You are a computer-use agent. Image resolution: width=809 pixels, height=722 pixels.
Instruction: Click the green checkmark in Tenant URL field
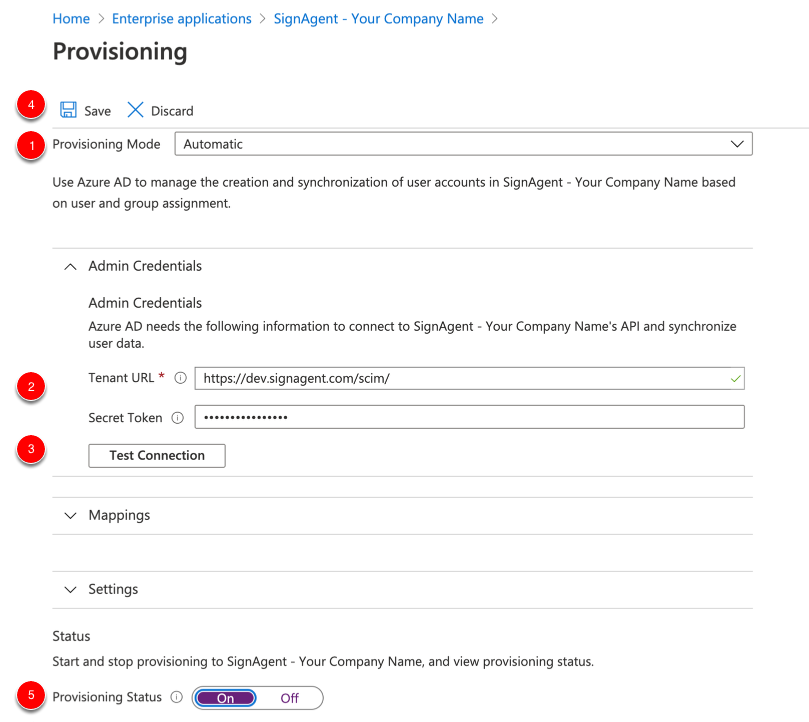coord(736,379)
